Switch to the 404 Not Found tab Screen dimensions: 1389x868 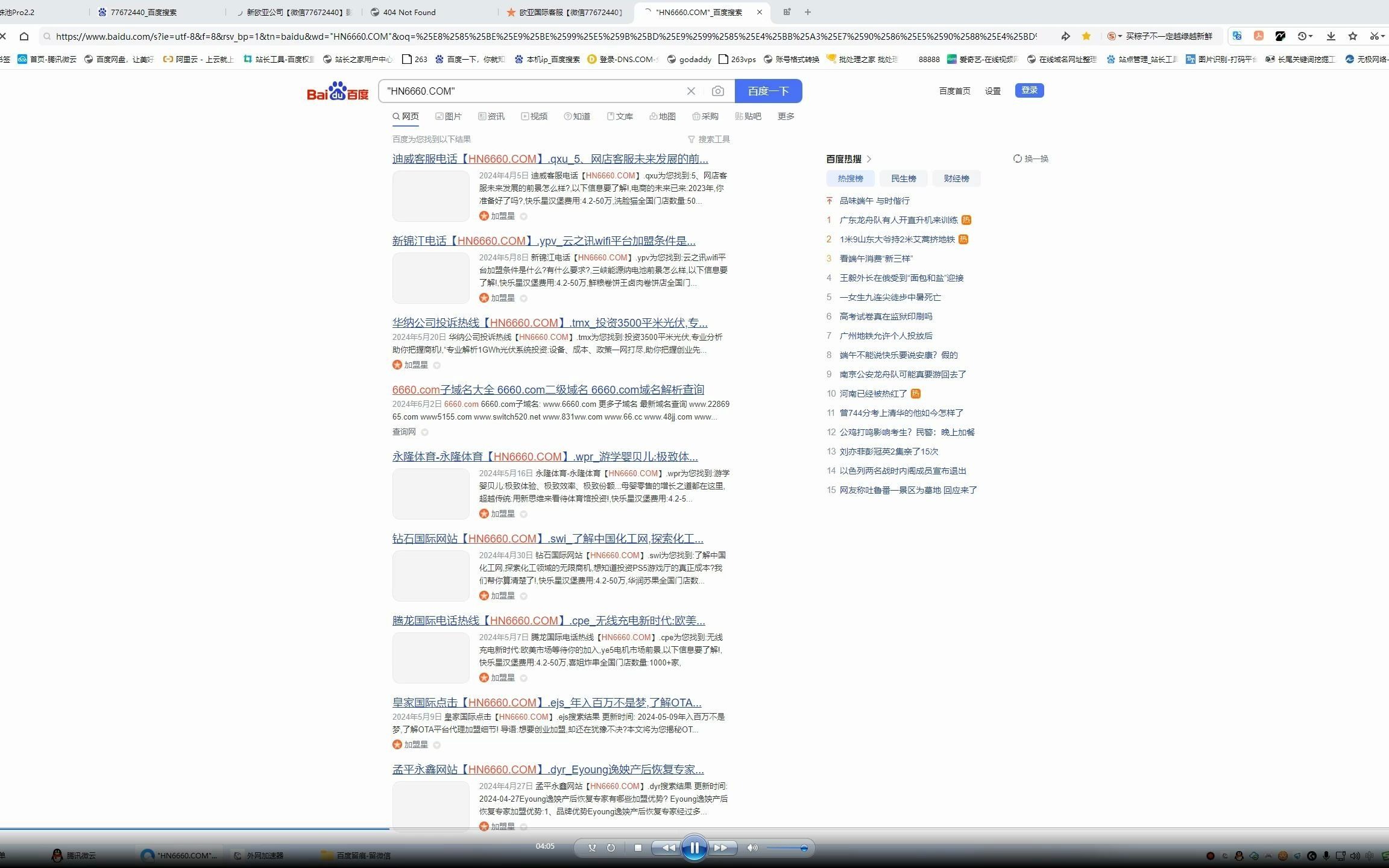(431, 12)
